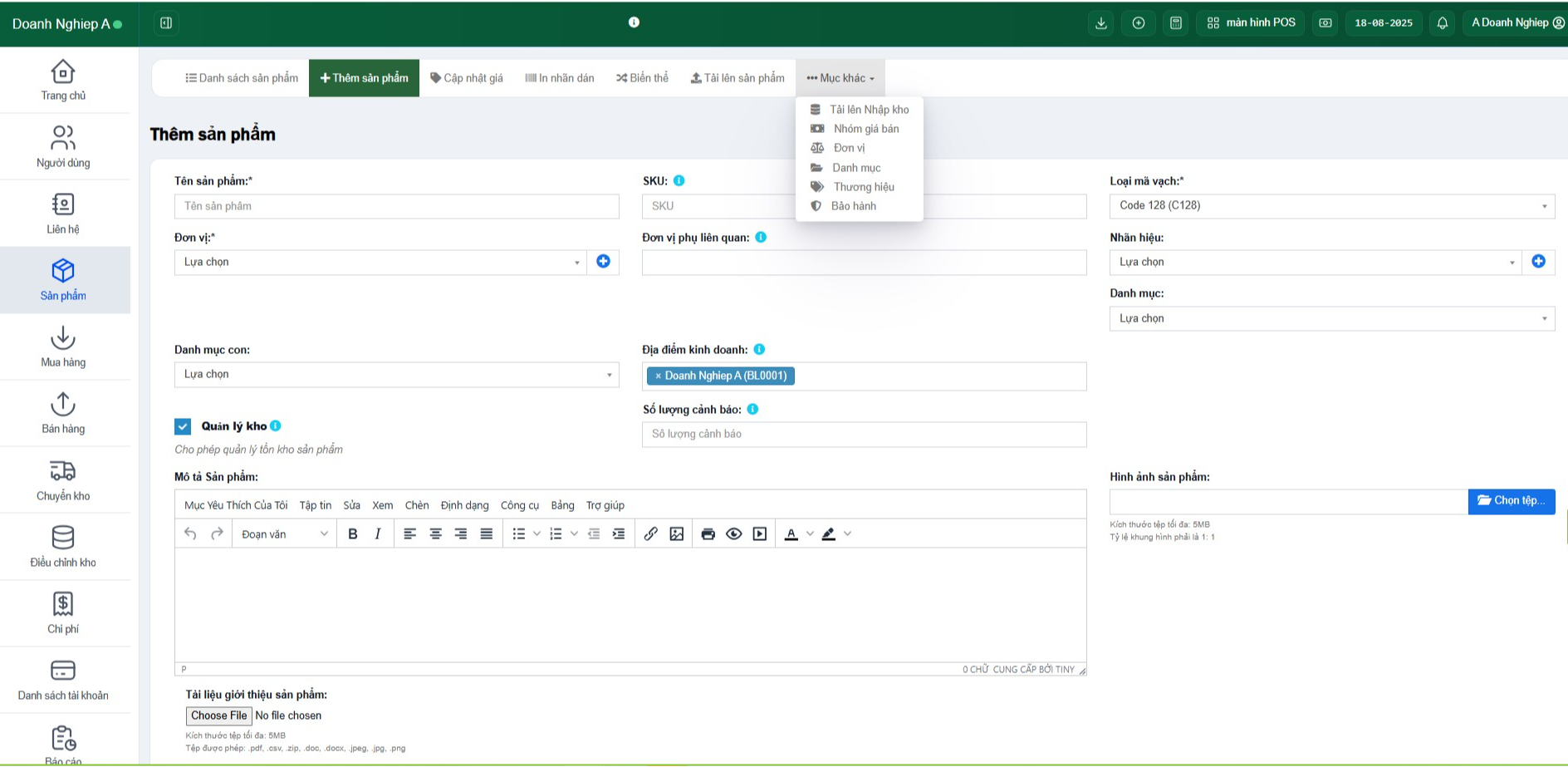Toggle center alignment in editor
The image size is (1568, 767).
point(435,533)
